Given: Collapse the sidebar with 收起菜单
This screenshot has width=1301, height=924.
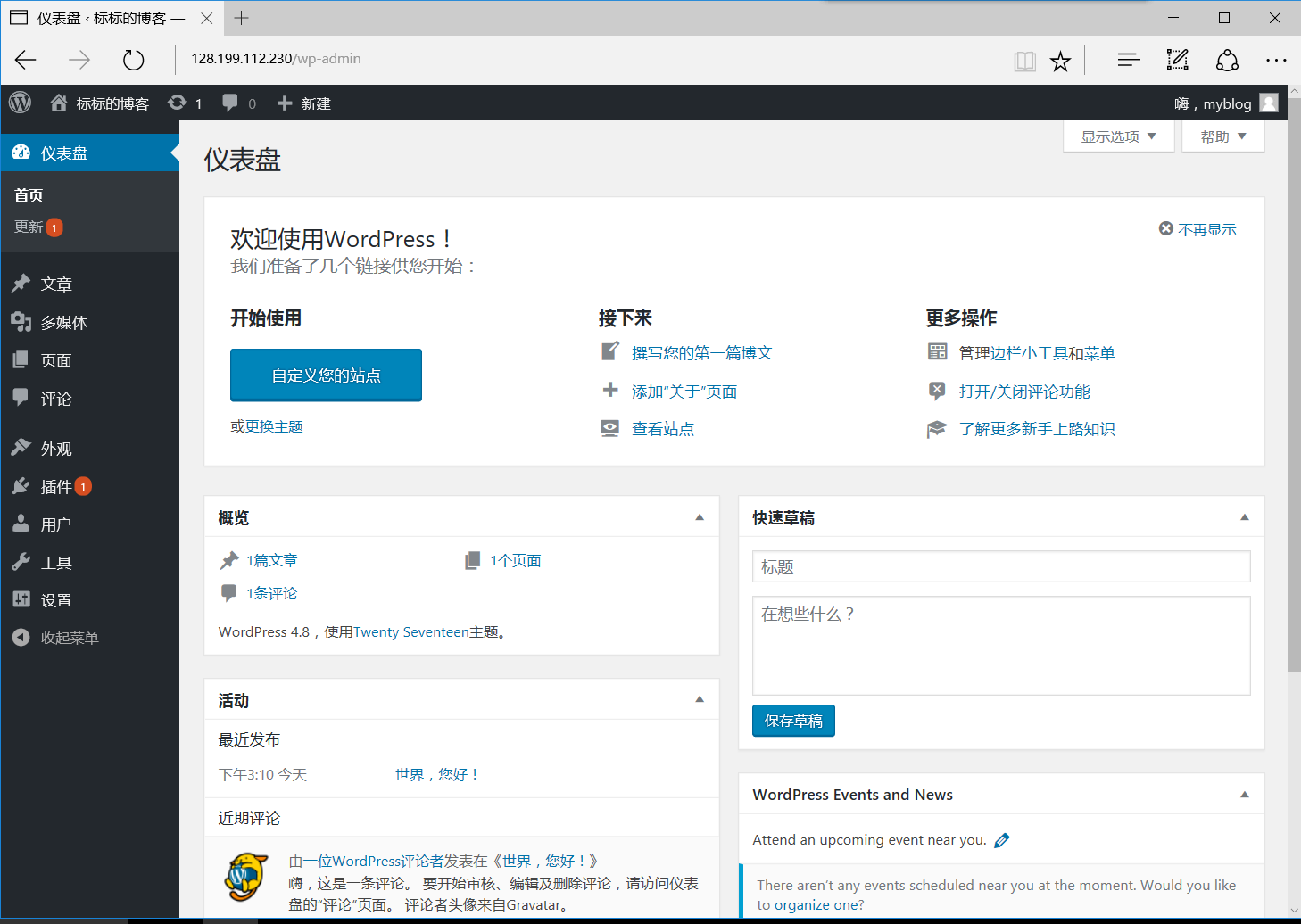Looking at the screenshot, I should pos(89,638).
